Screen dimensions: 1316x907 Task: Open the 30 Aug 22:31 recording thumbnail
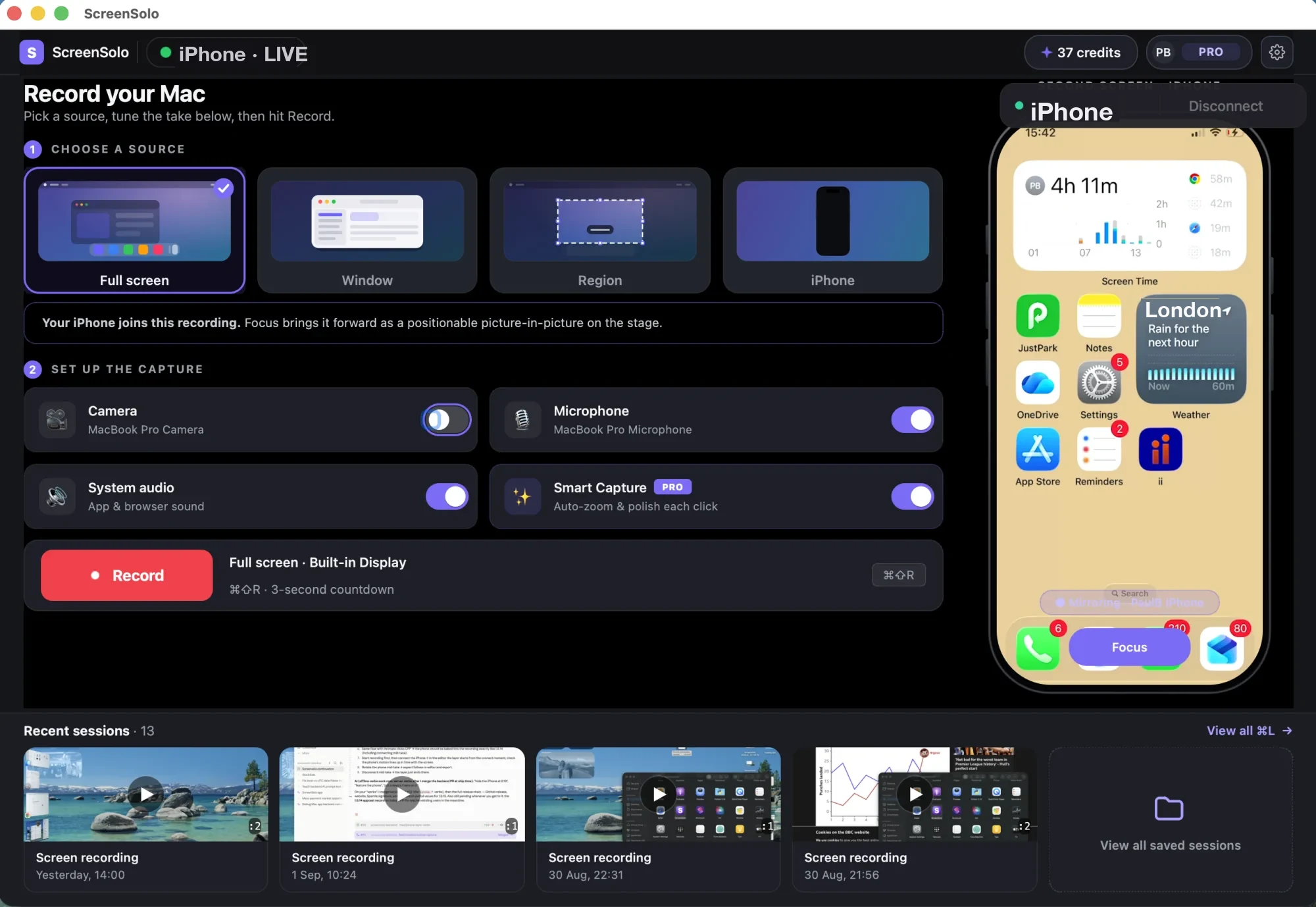pos(658,794)
